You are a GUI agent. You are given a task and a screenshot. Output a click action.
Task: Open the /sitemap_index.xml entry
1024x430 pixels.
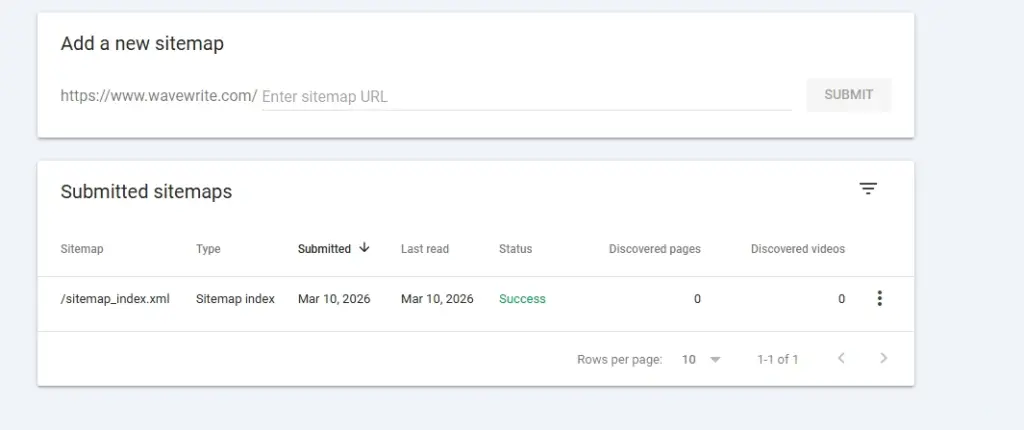click(x=115, y=299)
